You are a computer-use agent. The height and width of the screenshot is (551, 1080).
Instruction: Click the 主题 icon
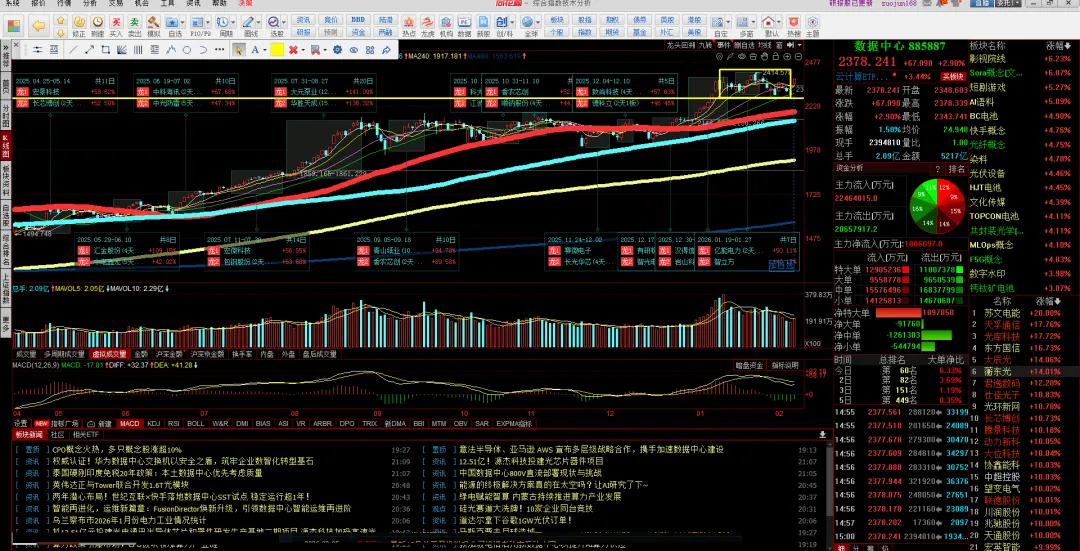pos(812,25)
